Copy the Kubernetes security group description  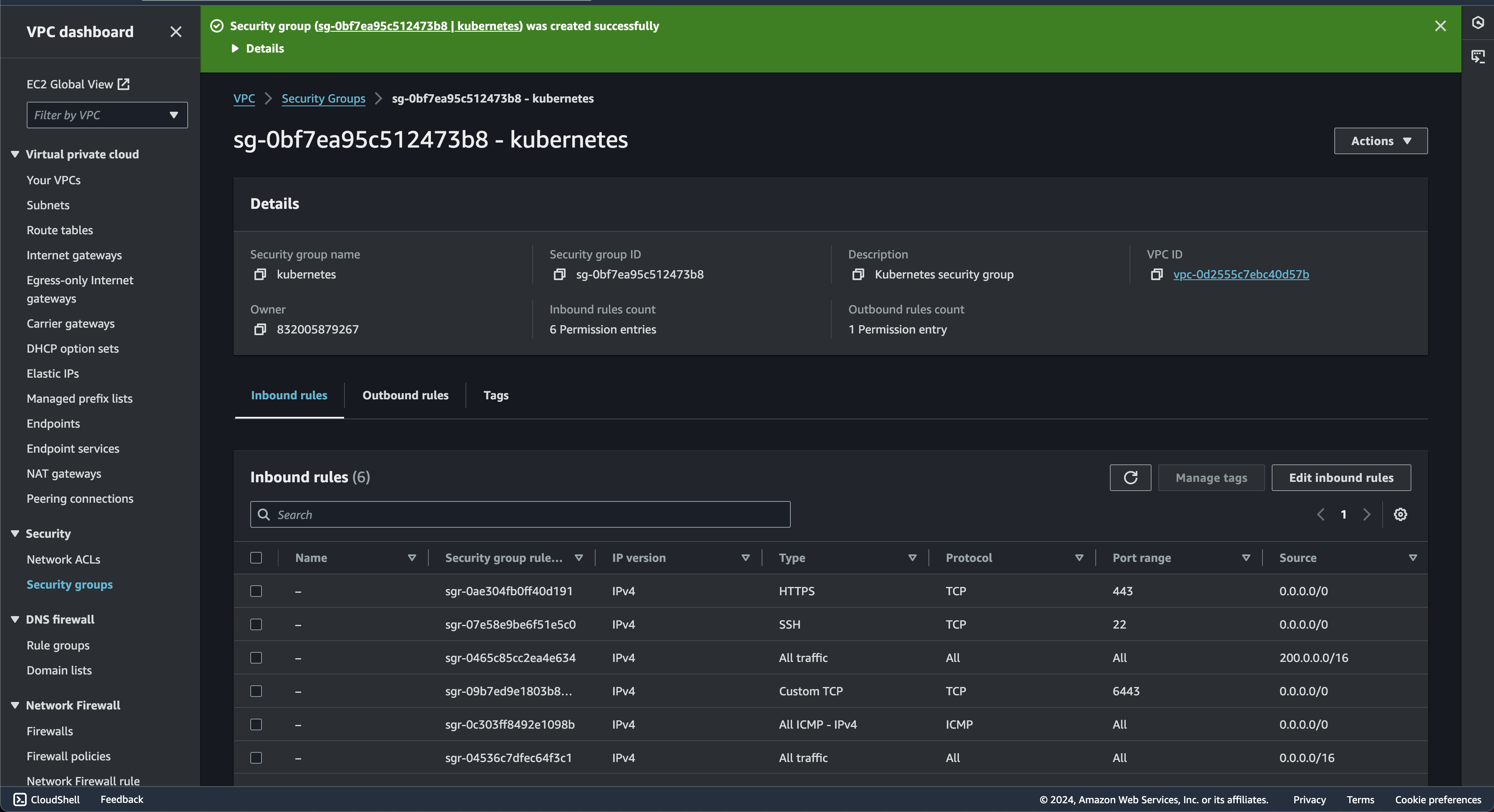(858, 274)
